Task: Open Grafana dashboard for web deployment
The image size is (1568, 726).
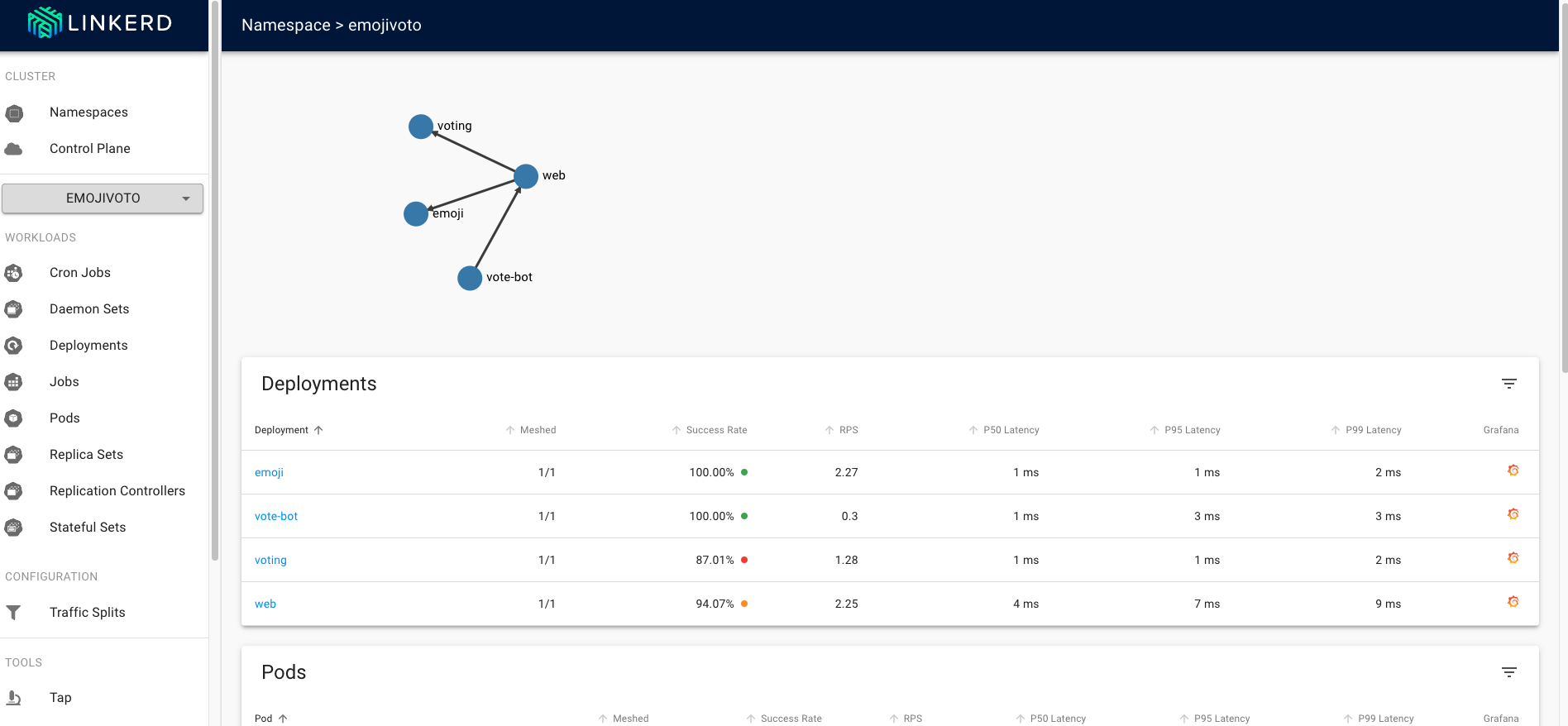Action: [1513, 602]
